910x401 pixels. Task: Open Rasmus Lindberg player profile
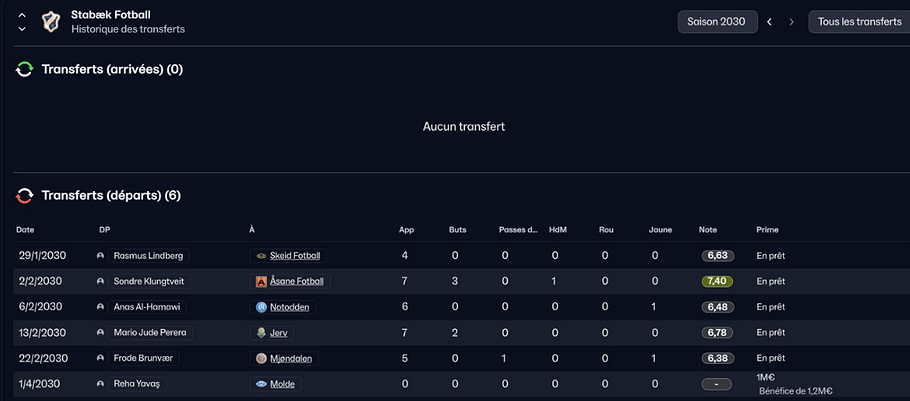(x=148, y=256)
